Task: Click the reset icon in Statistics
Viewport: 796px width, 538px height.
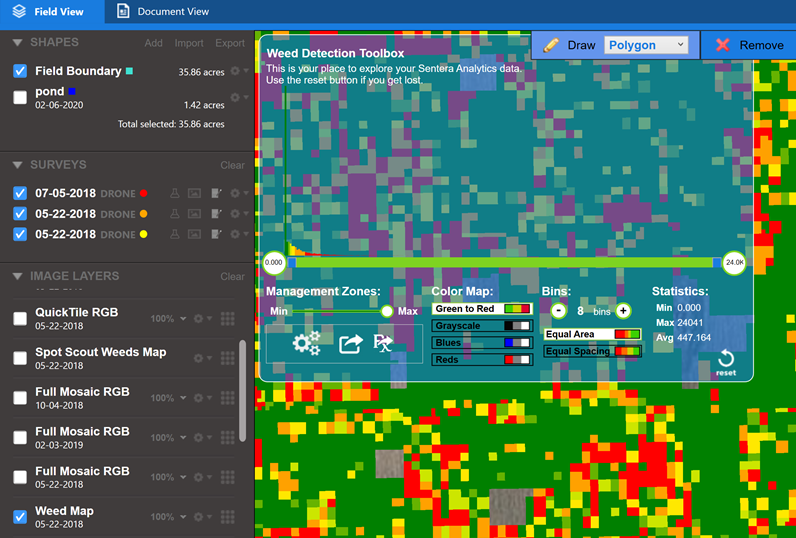Action: (x=726, y=360)
